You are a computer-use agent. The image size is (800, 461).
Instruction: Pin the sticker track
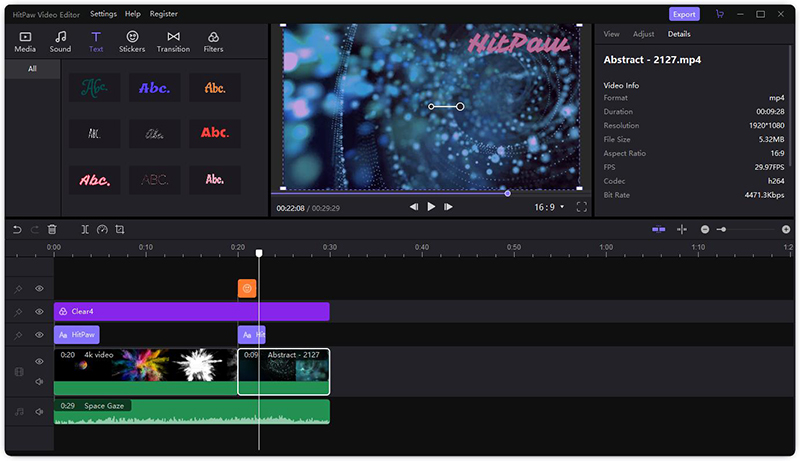pyautogui.click(x=18, y=289)
